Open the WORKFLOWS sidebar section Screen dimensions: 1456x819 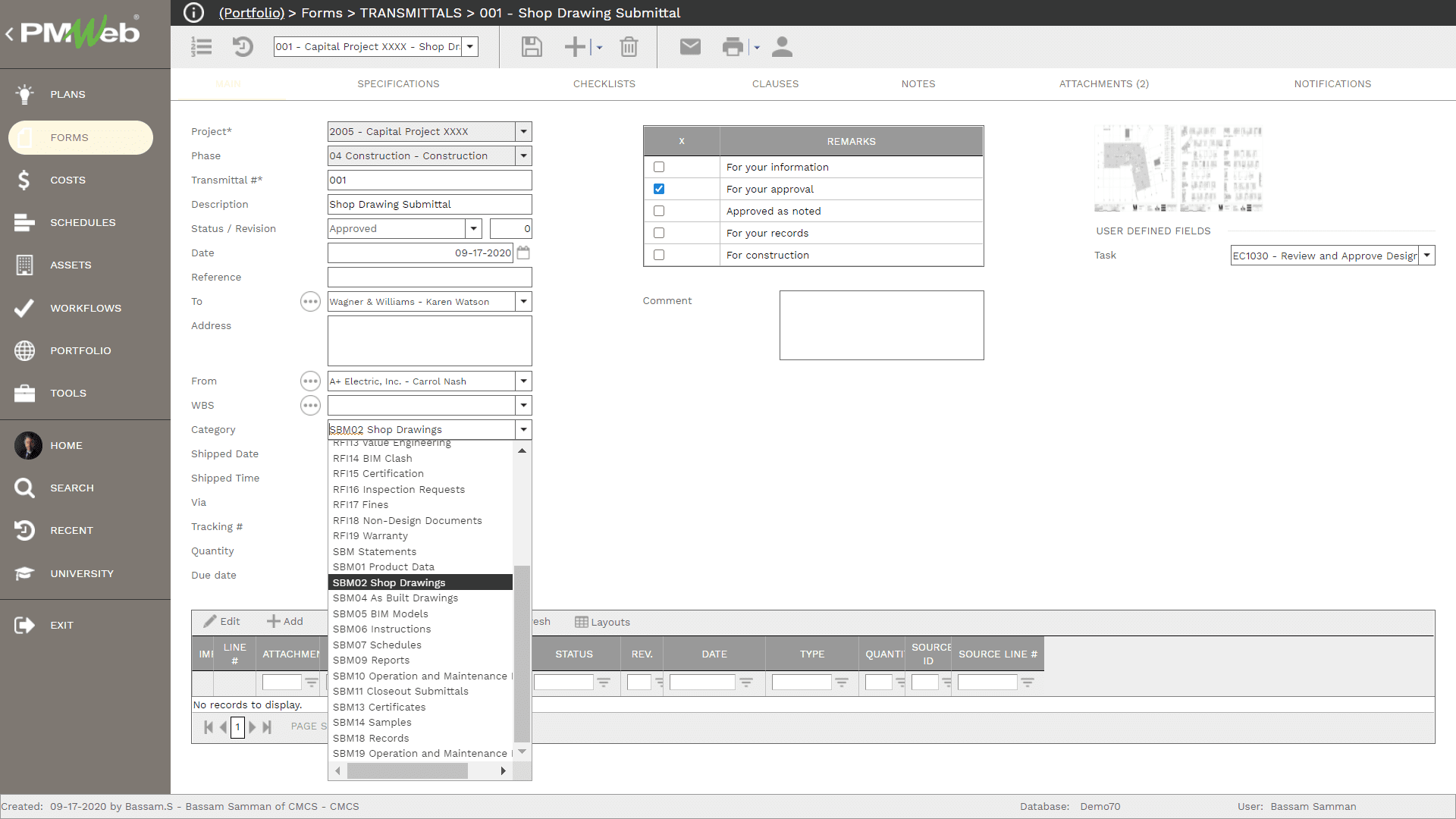point(86,308)
